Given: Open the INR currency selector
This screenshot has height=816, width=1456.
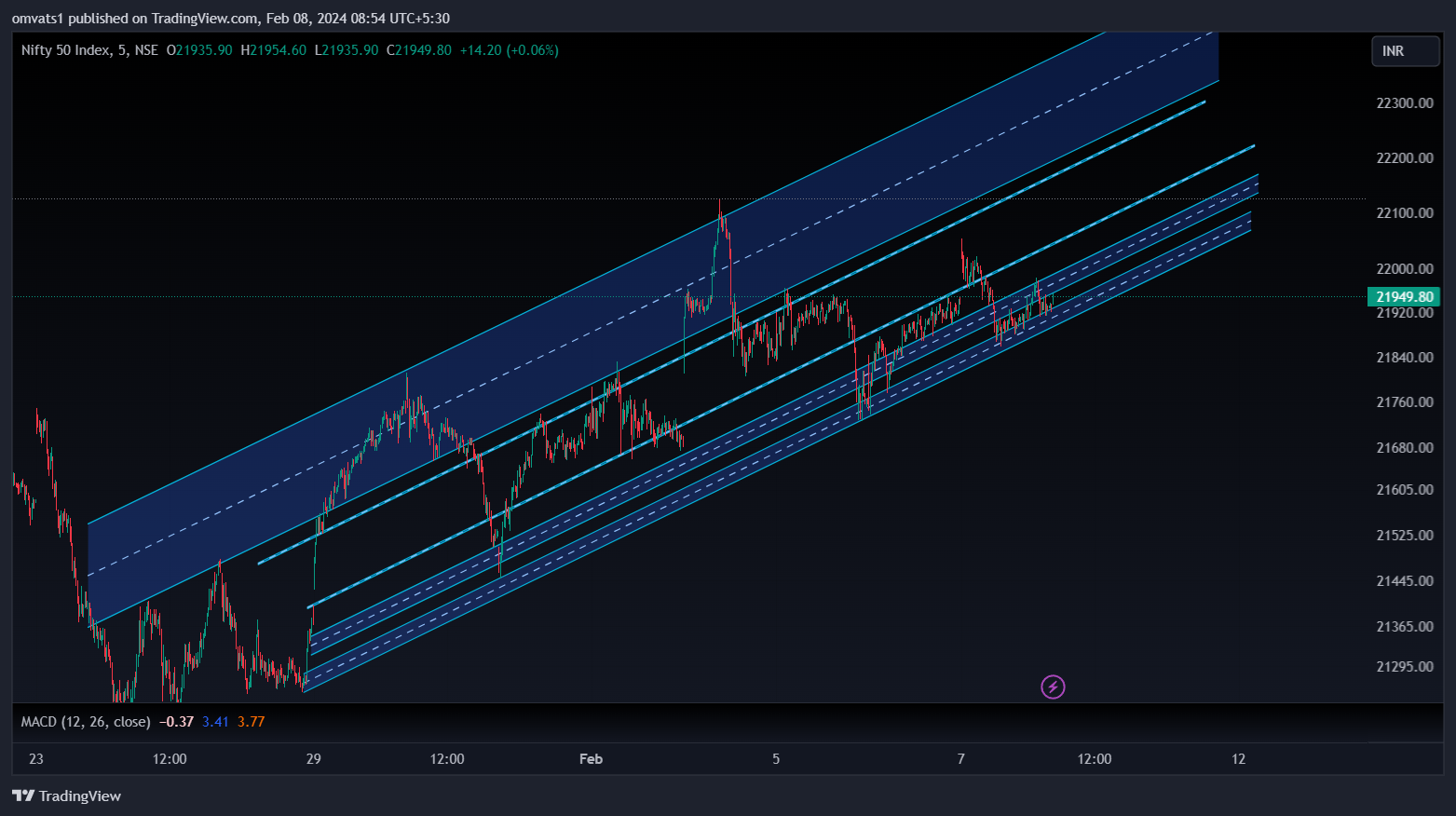Looking at the screenshot, I should coord(1405,51).
